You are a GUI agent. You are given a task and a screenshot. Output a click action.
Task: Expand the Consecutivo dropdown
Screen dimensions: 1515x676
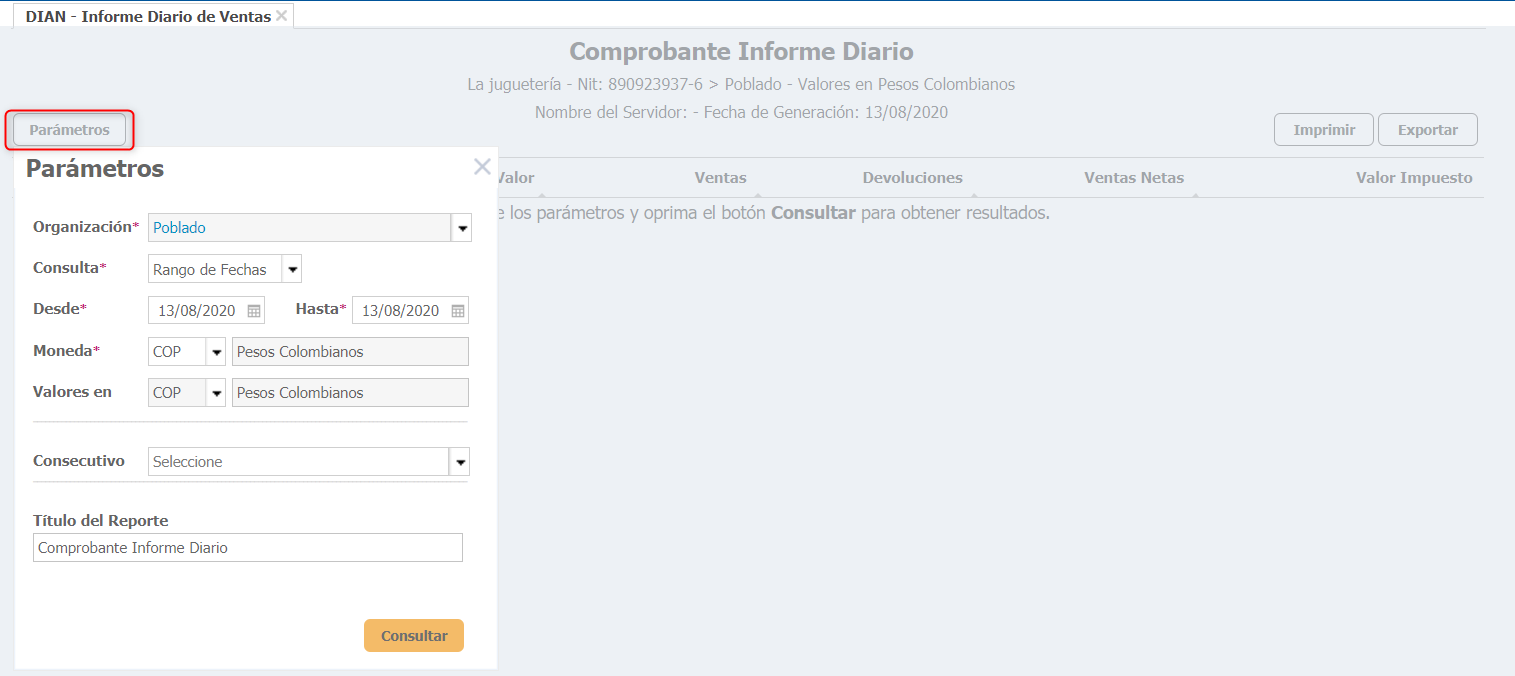tap(460, 462)
